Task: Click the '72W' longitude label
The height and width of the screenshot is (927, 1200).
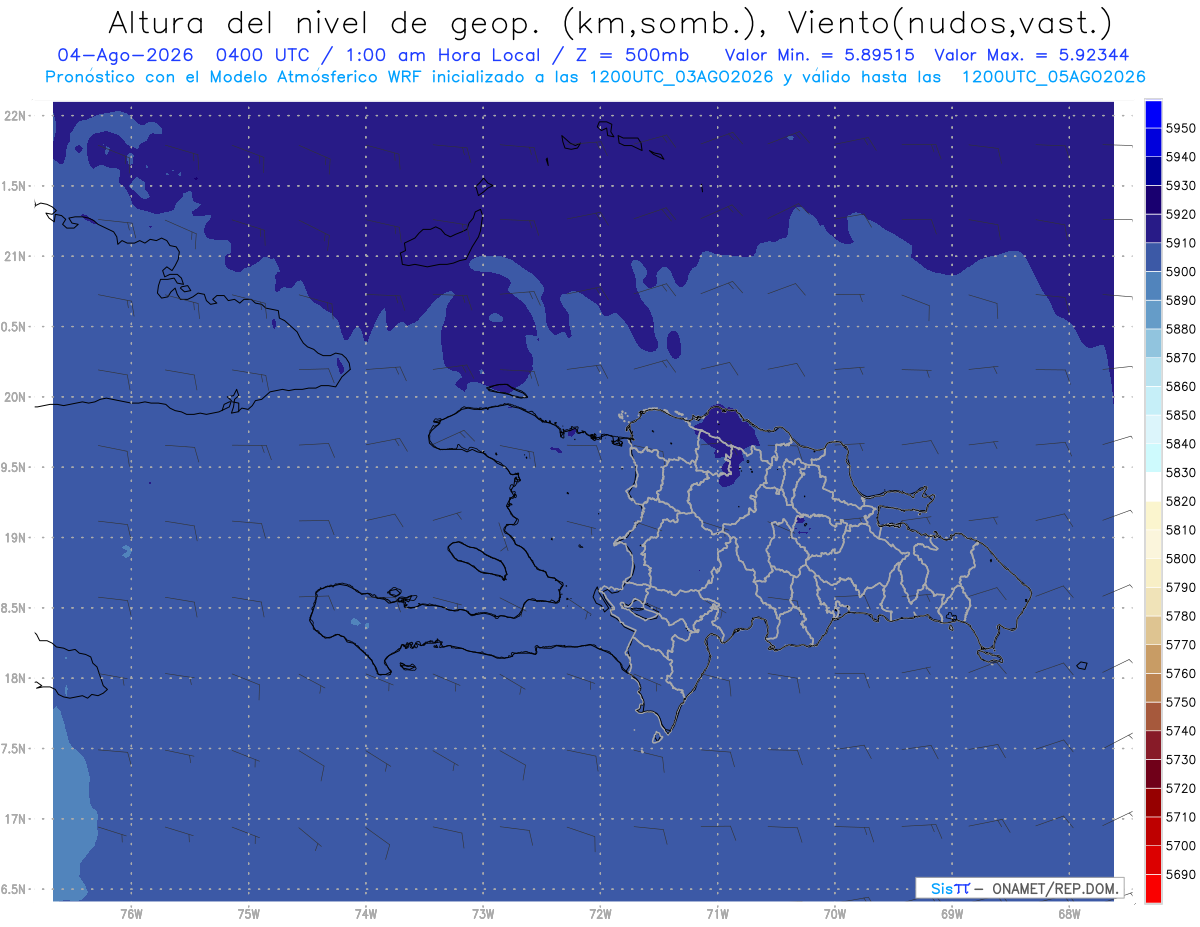Action: (x=600, y=914)
